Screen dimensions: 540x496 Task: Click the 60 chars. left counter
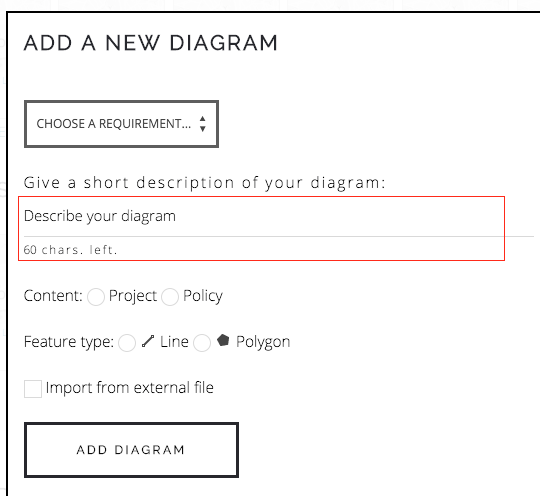[x=70, y=250]
